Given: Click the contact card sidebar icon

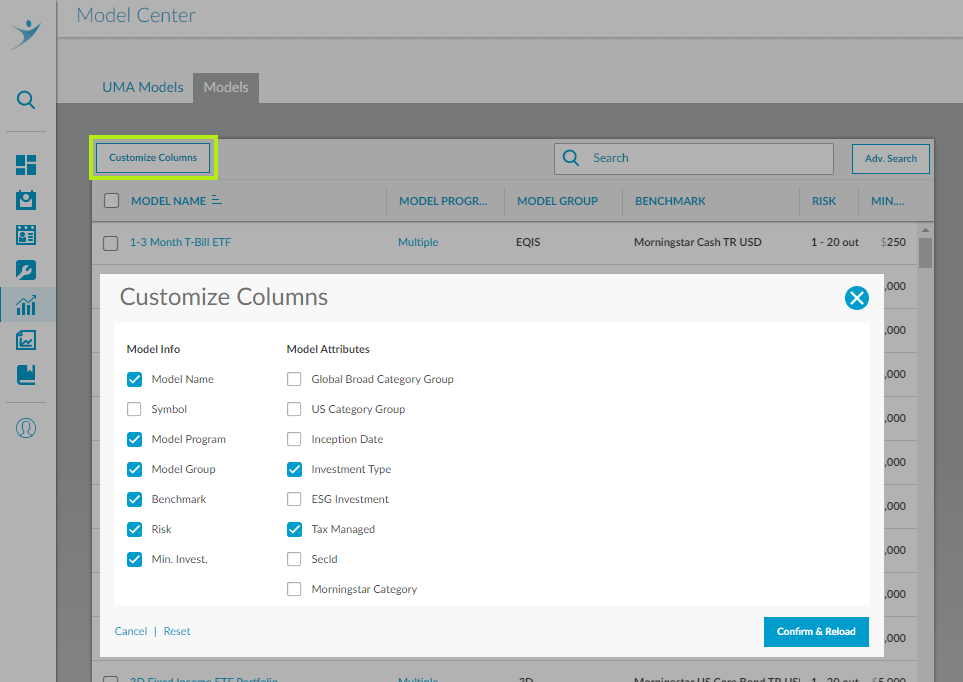Looking at the screenshot, I should point(25,234).
